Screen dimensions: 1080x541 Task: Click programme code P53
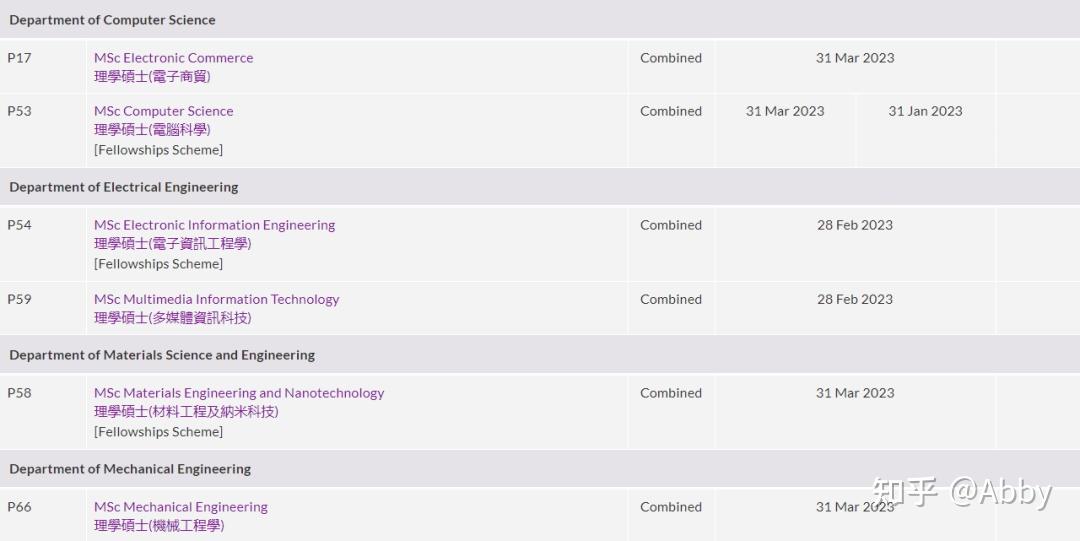[x=19, y=111]
